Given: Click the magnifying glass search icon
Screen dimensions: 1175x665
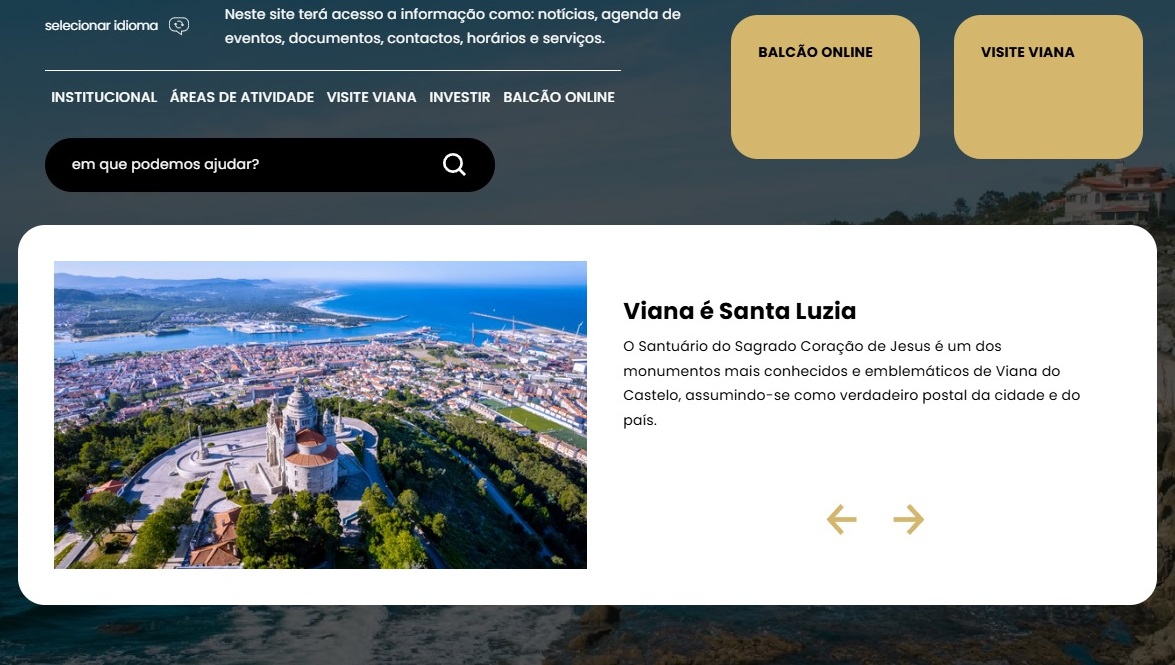Looking at the screenshot, I should [454, 164].
